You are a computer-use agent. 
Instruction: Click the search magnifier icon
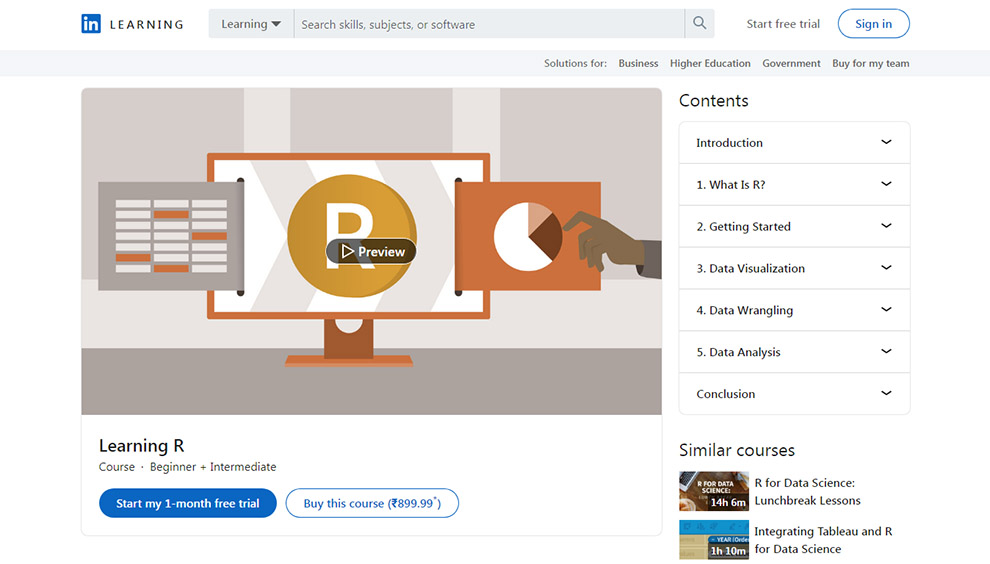[x=700, y=23]
